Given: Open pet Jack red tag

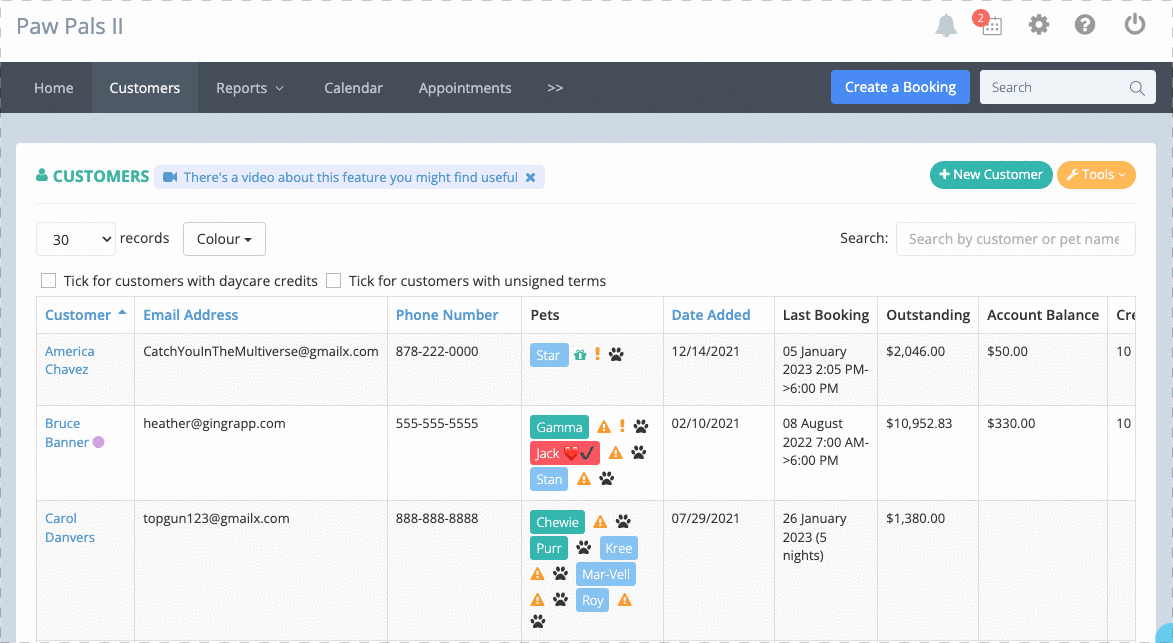Looking at the screenshot, I should 565,453.
